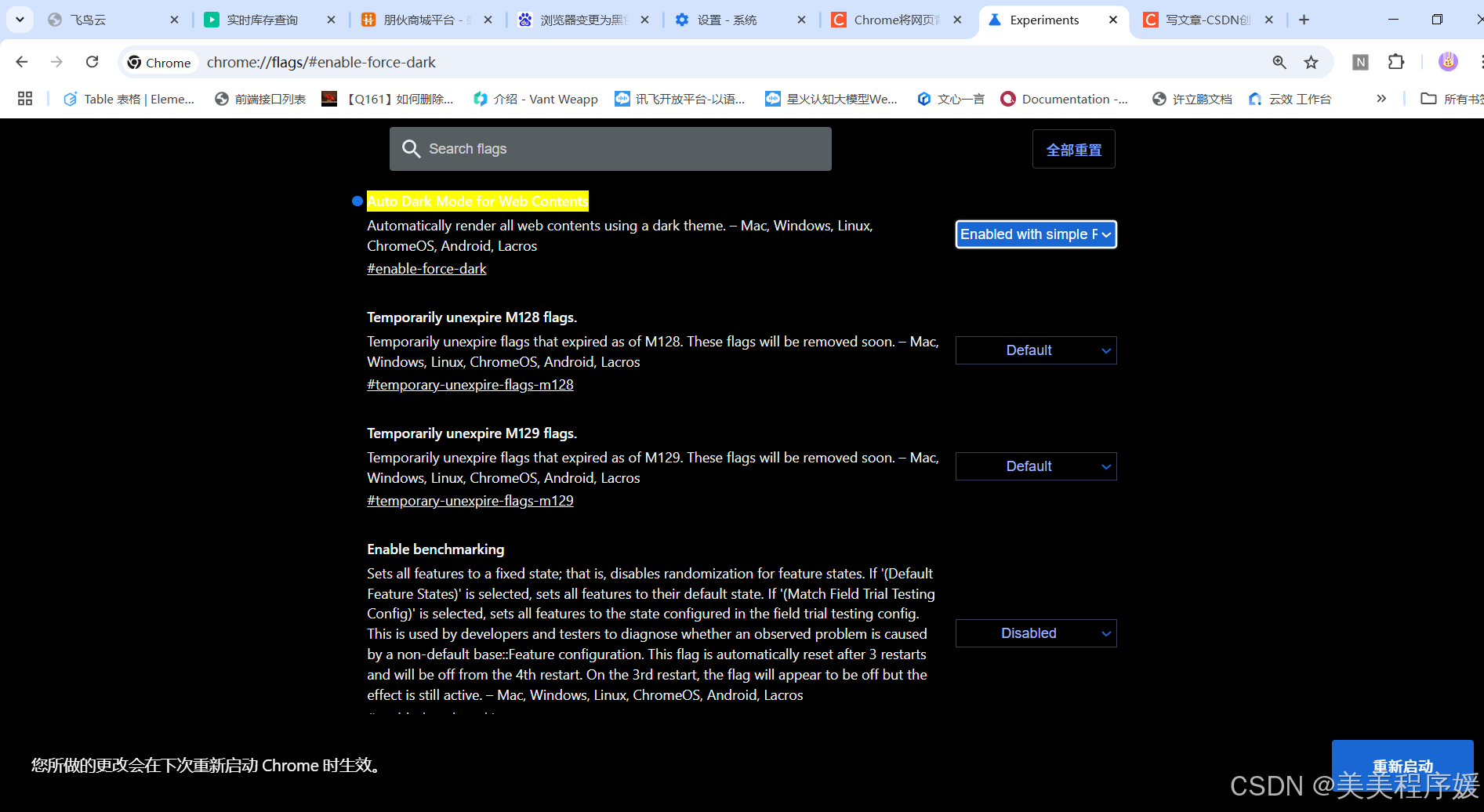Click the search magnifier in Search flags
The height and width of the screenshot is (812, 1484).
(412, 149)
